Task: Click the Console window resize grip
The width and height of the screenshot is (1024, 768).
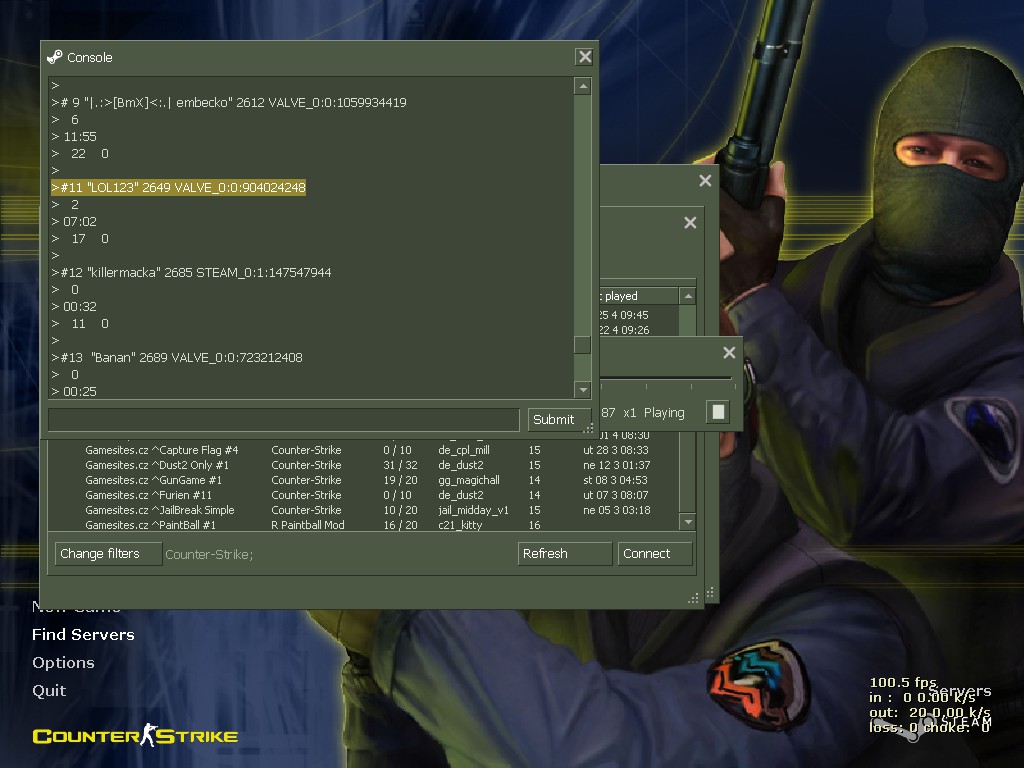Action: (x=588, y=428)
